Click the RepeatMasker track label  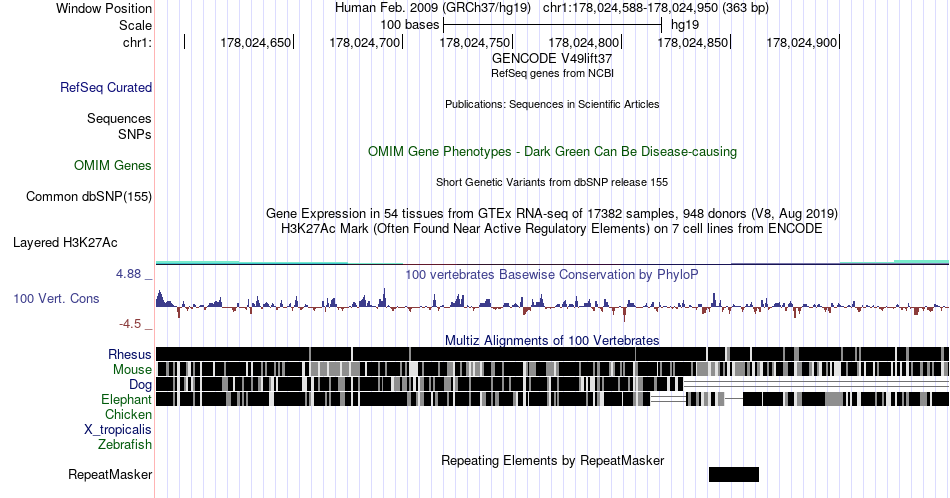click(110, 474)
